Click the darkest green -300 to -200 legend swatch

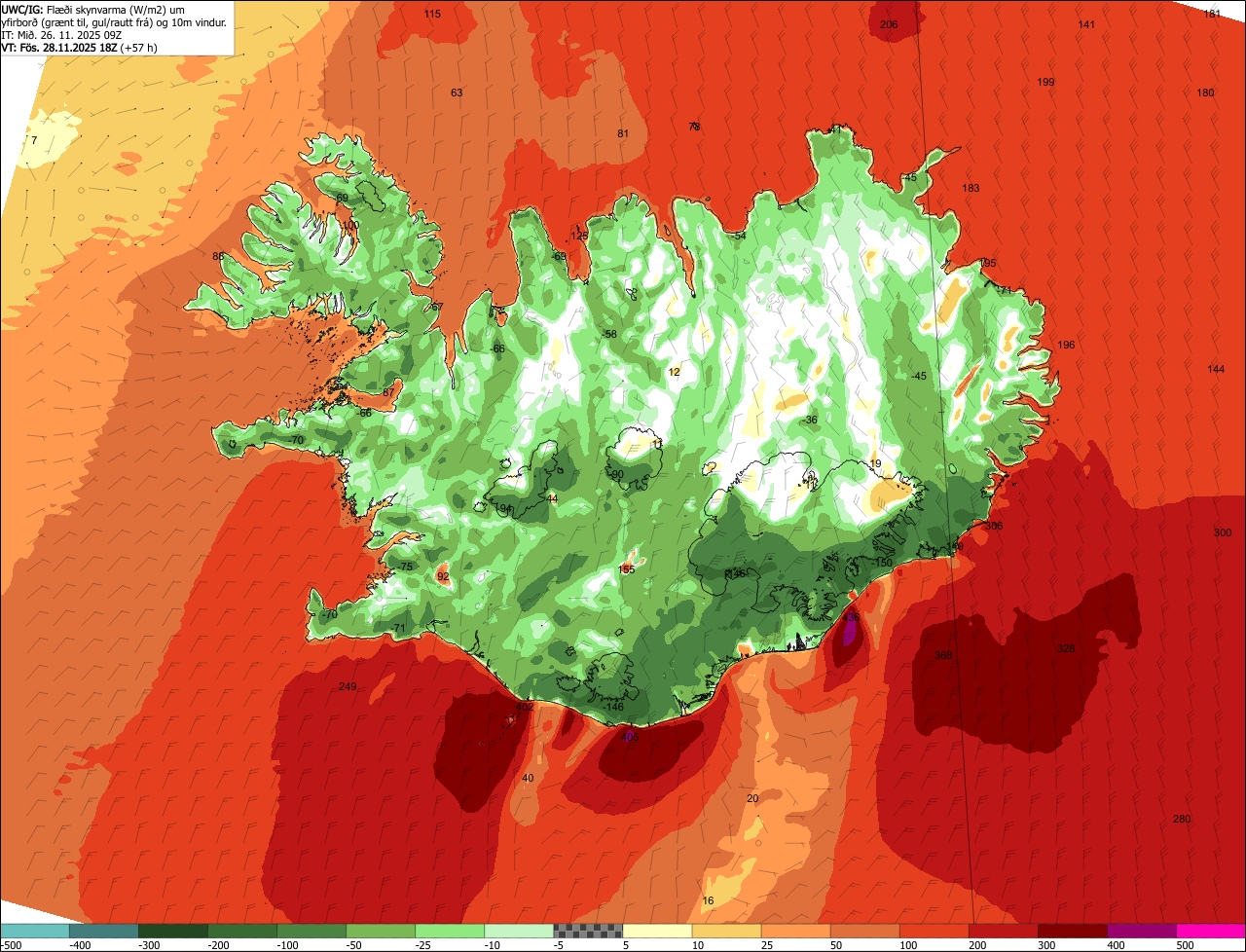coord(172,931)
